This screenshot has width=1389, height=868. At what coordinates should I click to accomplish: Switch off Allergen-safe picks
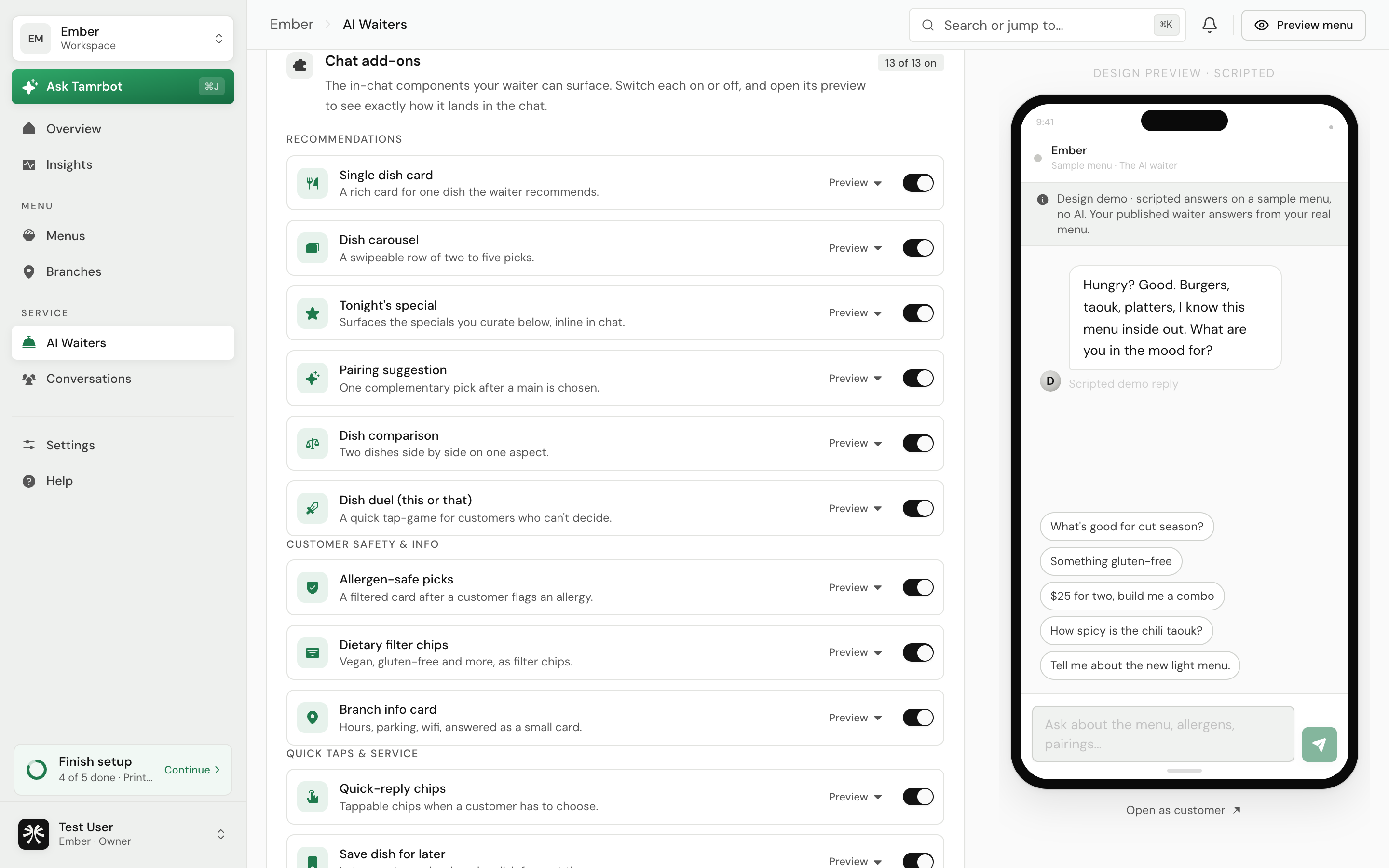click(918, 587)
